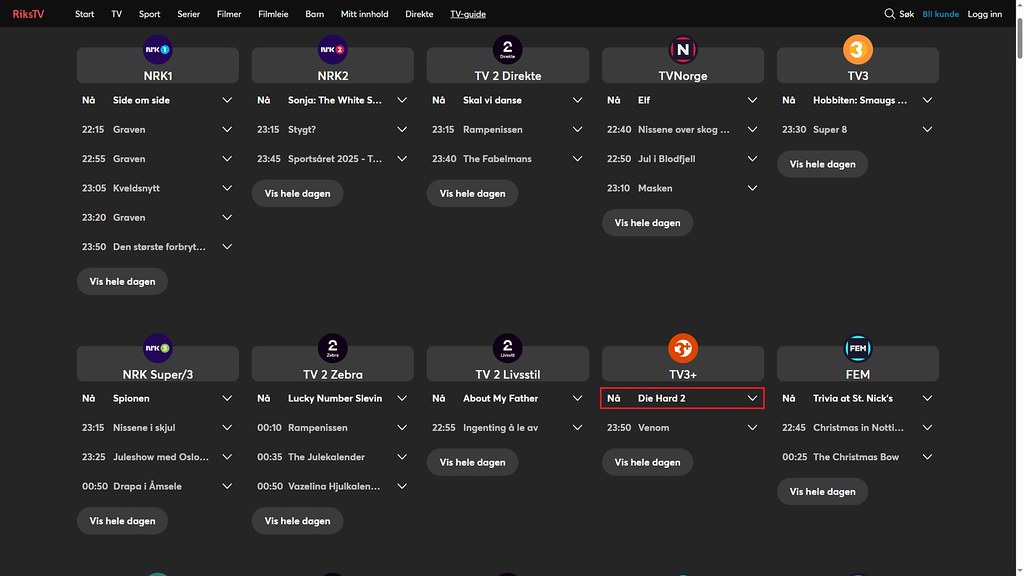Show whole day for TV3
1024x576 pixels.
822,164
